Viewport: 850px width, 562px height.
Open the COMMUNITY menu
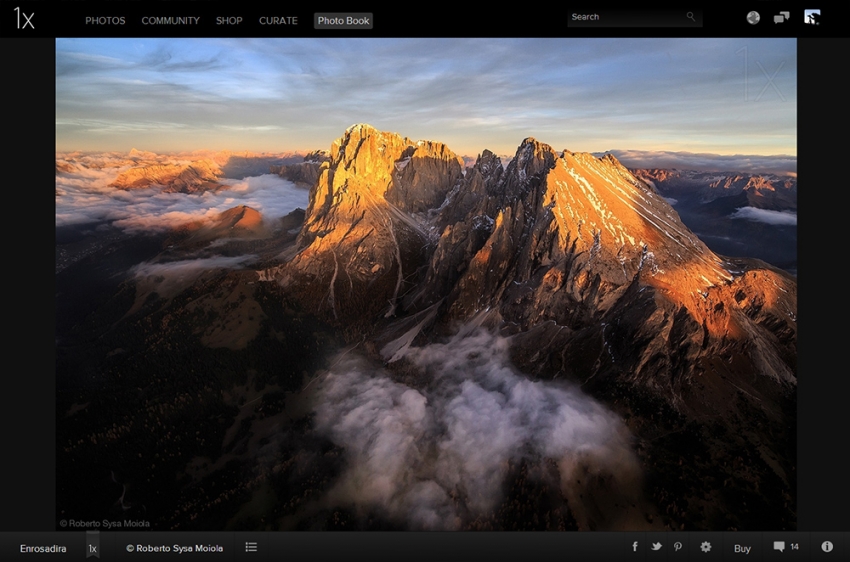click(170, 21)
